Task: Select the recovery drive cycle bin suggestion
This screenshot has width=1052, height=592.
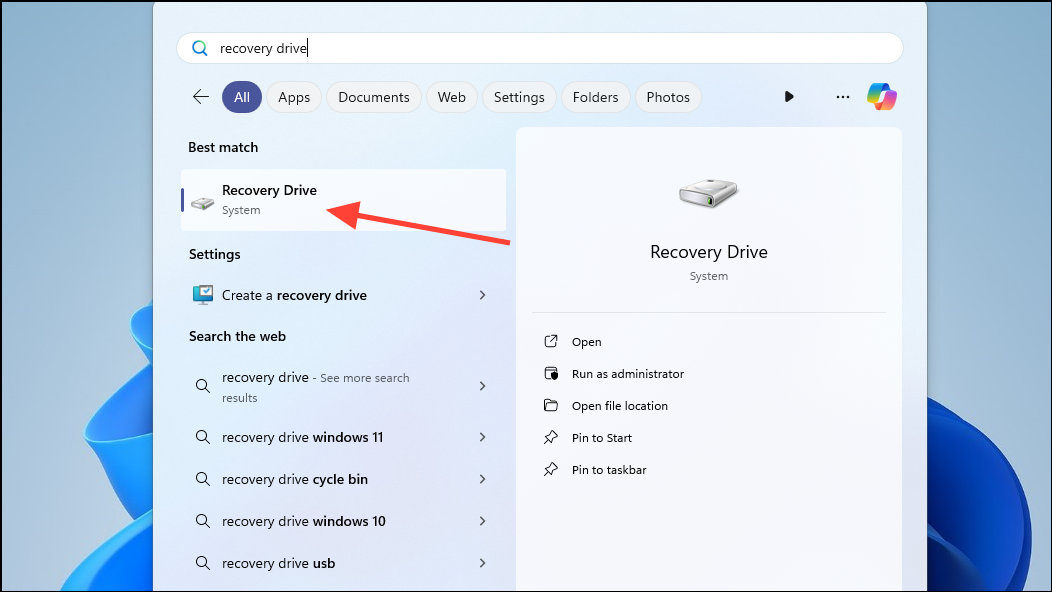Action: pyautogui.click(x=344, y=479)
